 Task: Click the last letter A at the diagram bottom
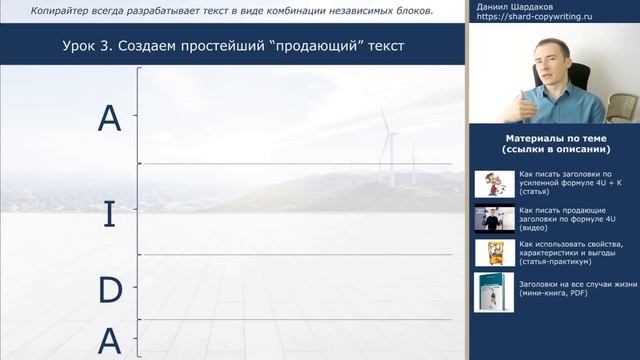pyautogui.click(x=109, y=341)
